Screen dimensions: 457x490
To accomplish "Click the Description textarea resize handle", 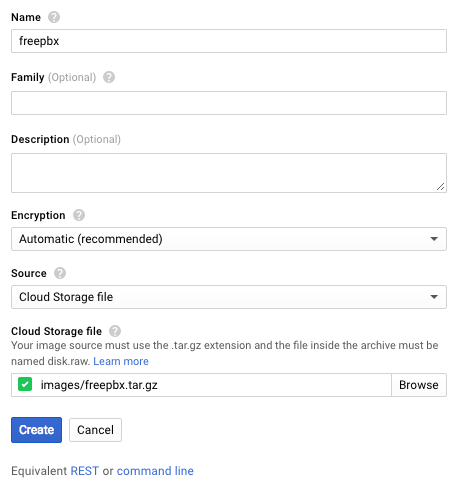I will coord(441,187).
